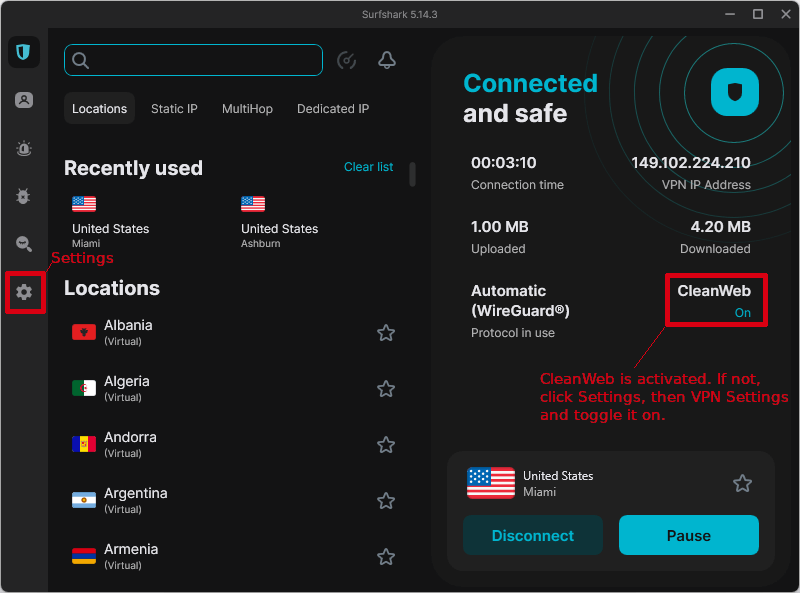Click the Algeria flag icon
This screenshot has height=593, width=800.
click(x=84, y=388)
